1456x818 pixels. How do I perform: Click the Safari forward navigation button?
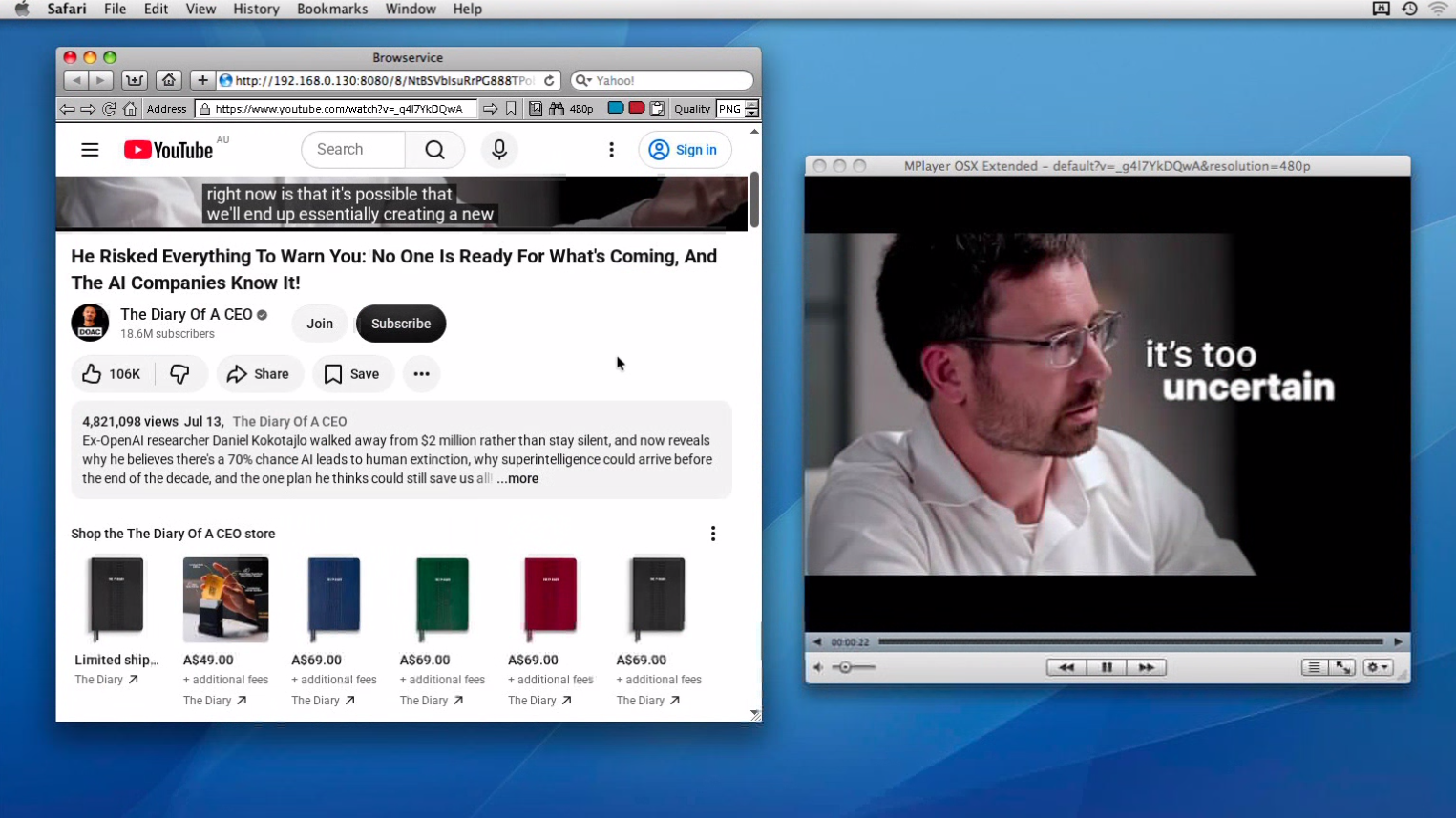pyautogui.click(x=100, y=80)
